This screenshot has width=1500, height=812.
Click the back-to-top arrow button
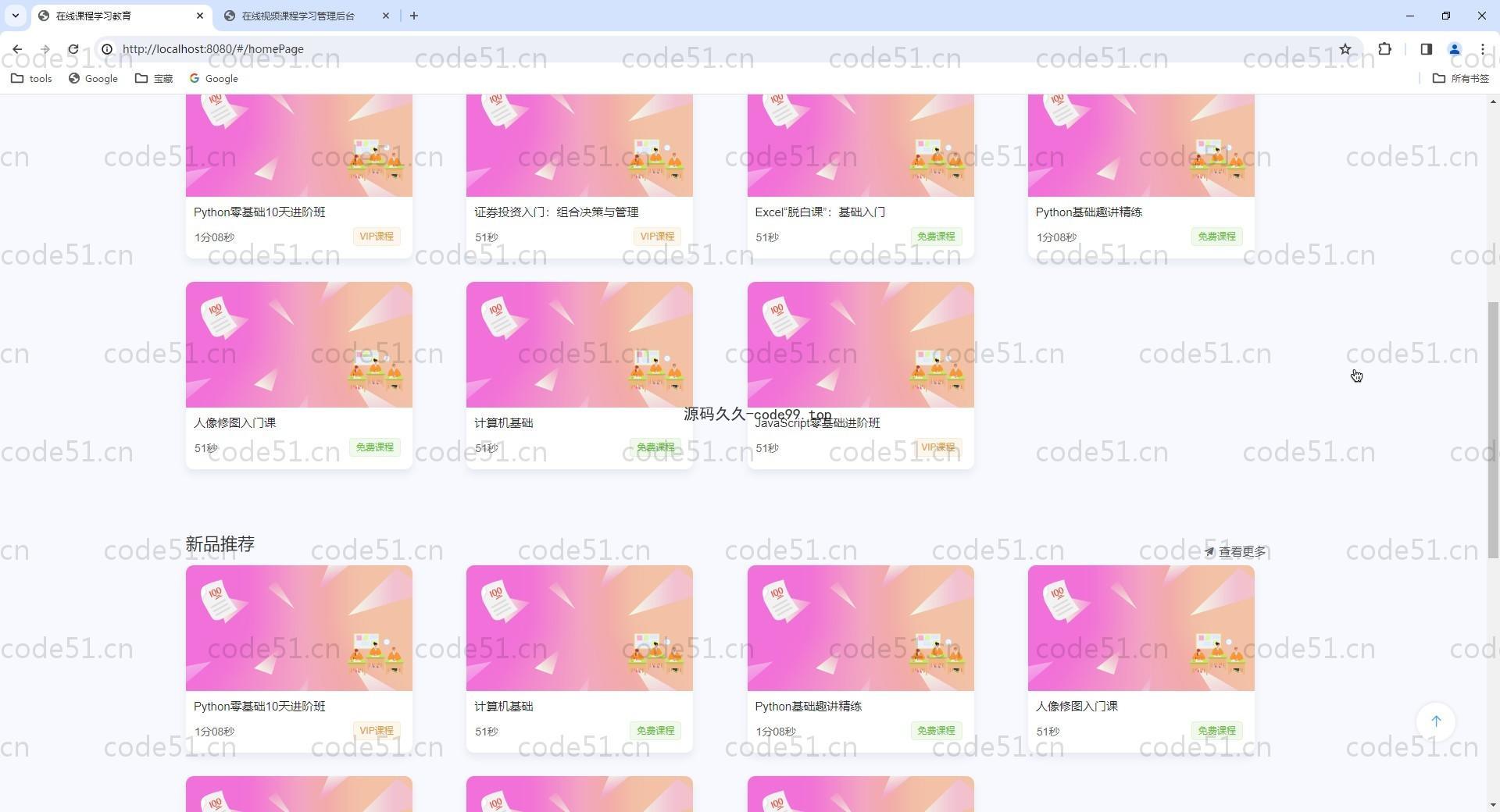[1436, 721]
